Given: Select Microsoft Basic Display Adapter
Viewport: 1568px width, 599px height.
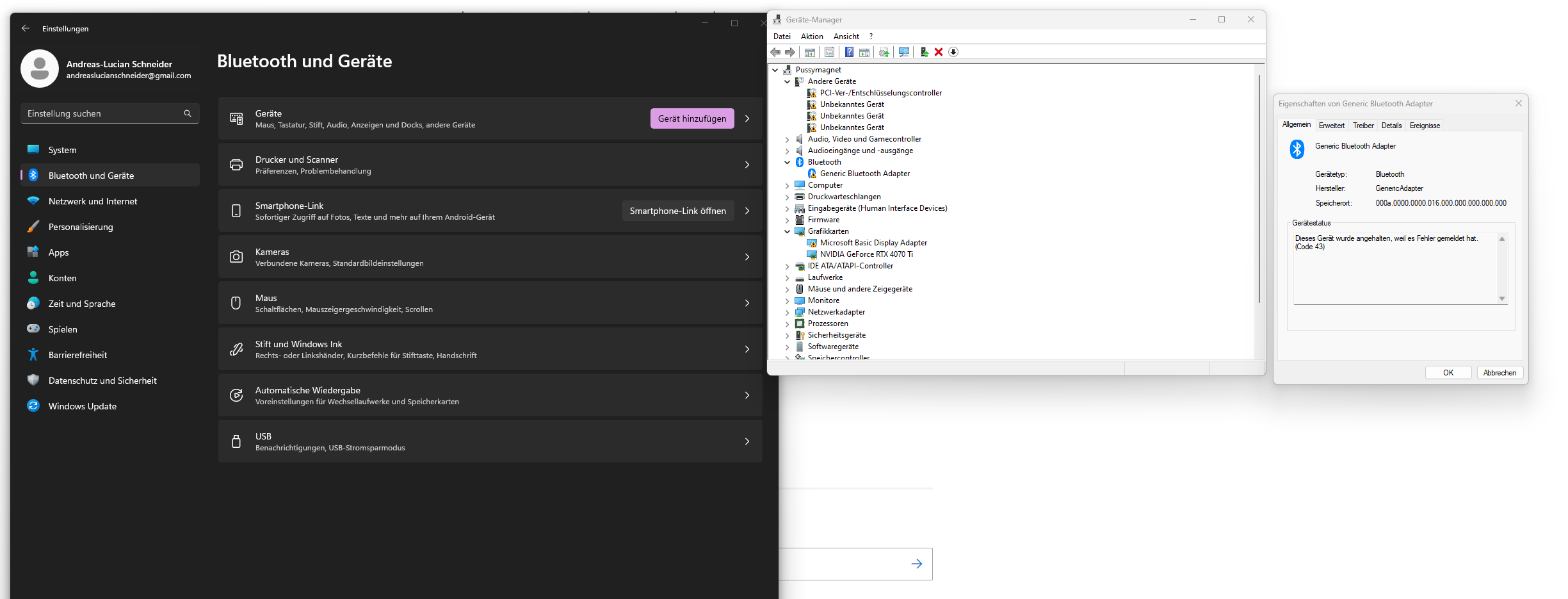Looking at the screenshot, I should [x=873, y=243].
